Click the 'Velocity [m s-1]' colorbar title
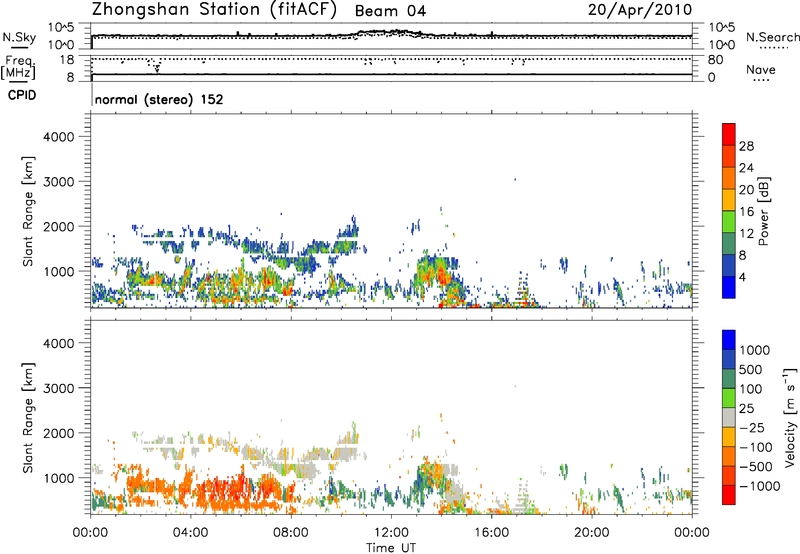The height and width of the screenshot is (554, 800). (x=790, y=417)
